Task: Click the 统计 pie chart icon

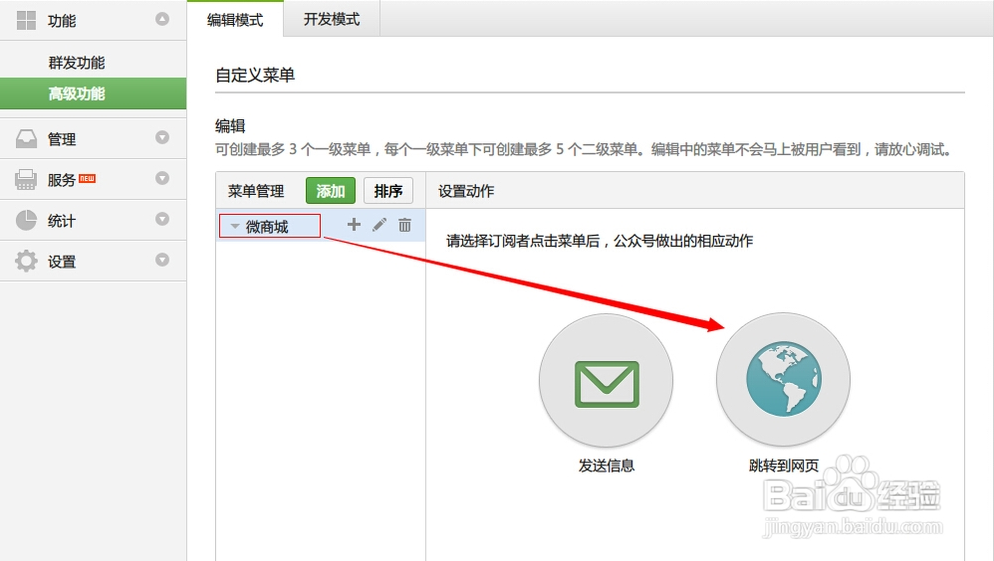Action: click(26, 220)
